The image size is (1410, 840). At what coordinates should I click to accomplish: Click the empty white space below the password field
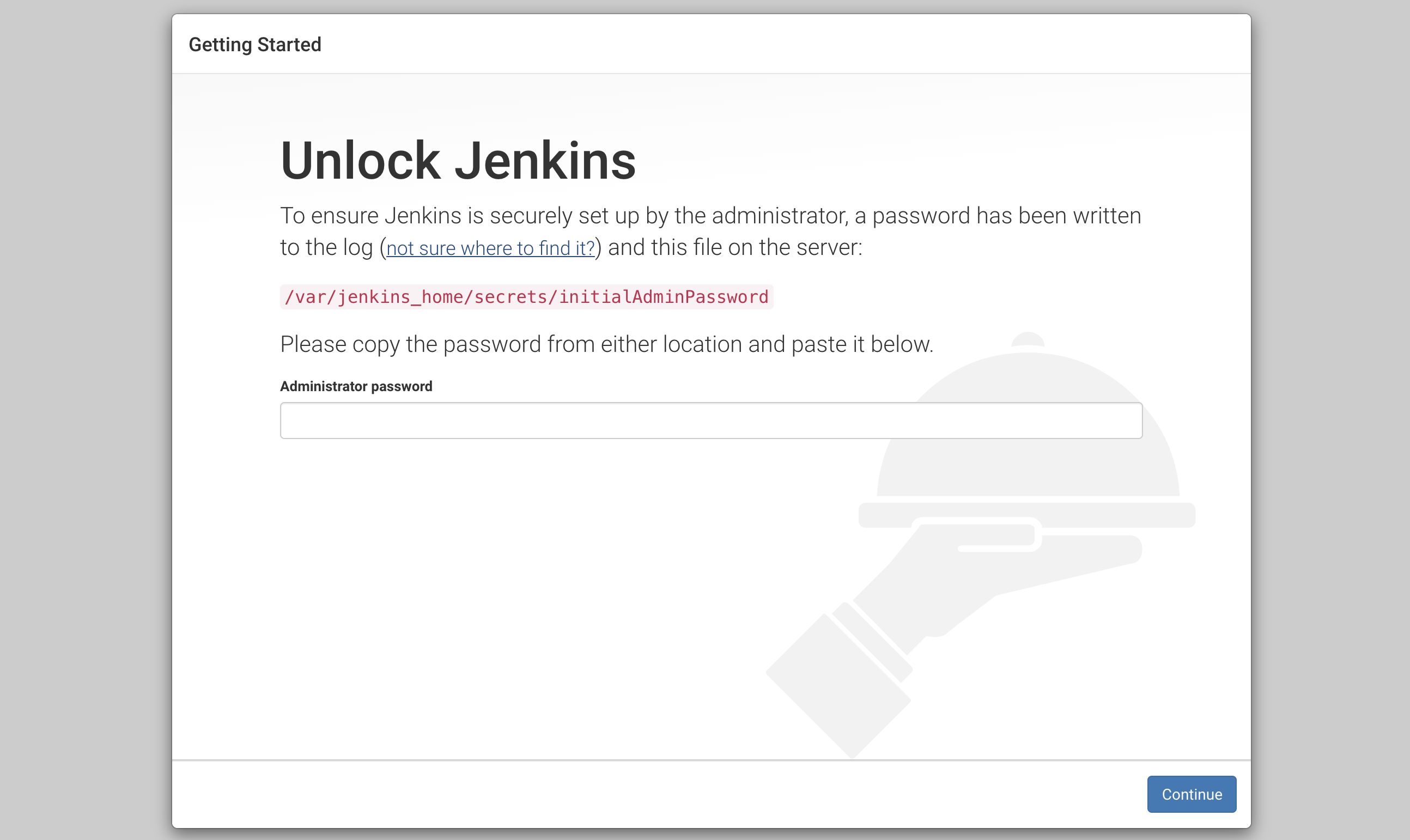click(509, 594)
